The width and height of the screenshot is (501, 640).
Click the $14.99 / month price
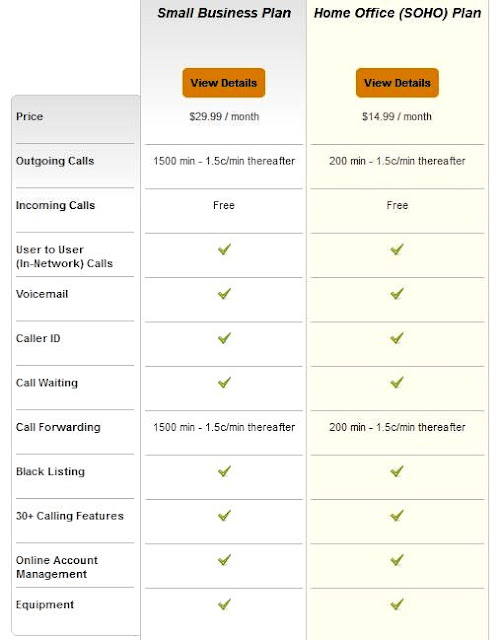397,117
